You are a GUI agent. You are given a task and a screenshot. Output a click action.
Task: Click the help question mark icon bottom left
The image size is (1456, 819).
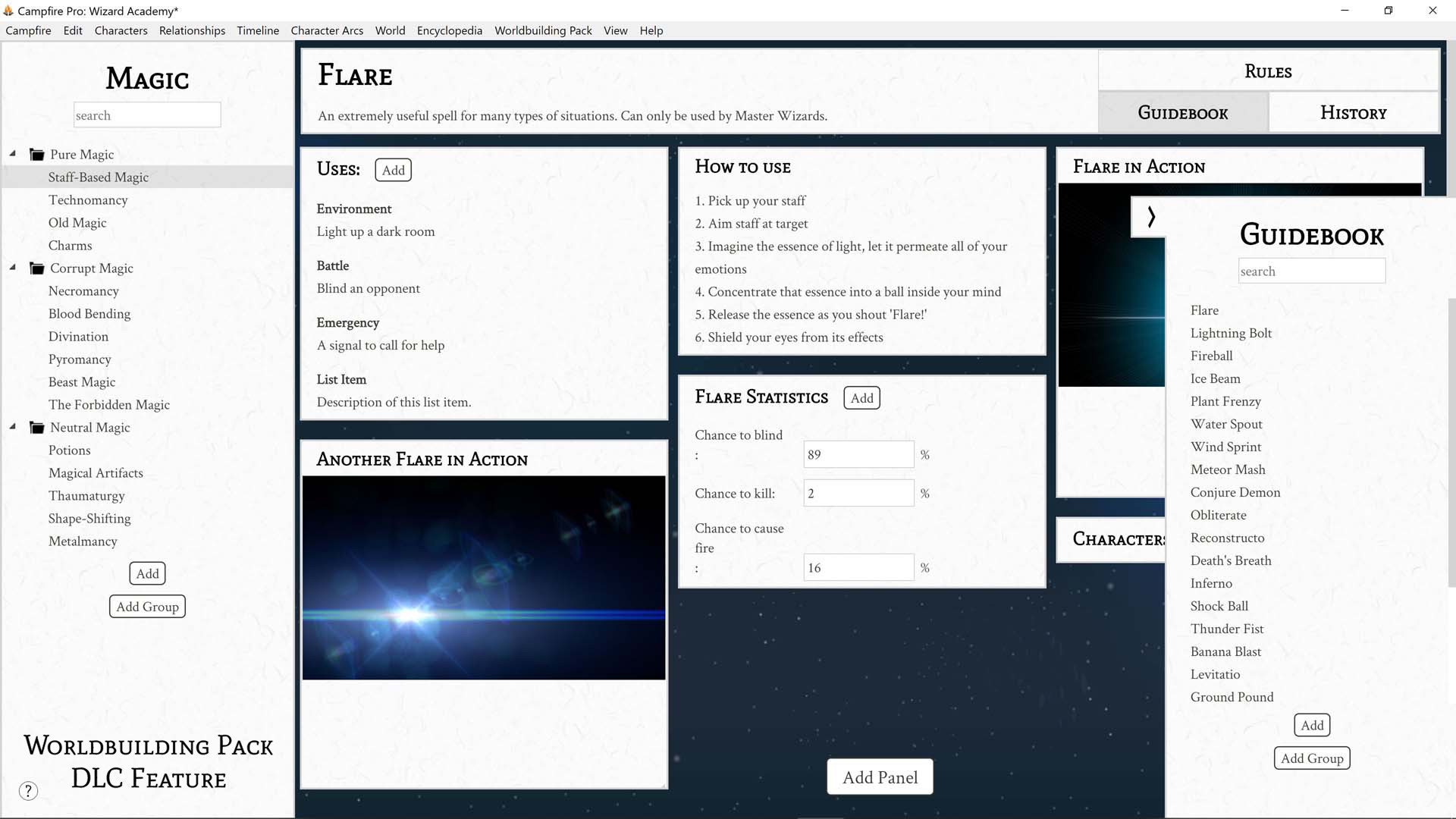28,790
